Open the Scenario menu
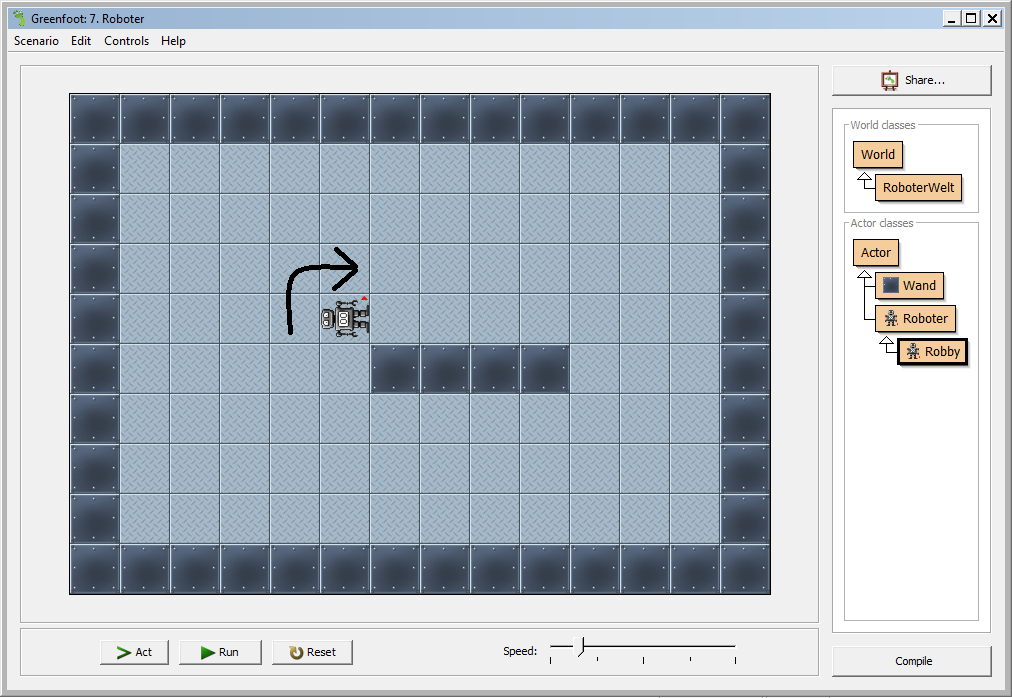This screenshot has height=698, width=1012. [x=36, y=41]
